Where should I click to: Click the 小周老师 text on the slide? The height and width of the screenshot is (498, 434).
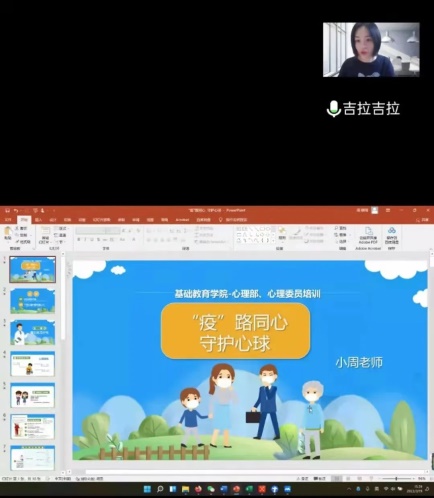359,363
